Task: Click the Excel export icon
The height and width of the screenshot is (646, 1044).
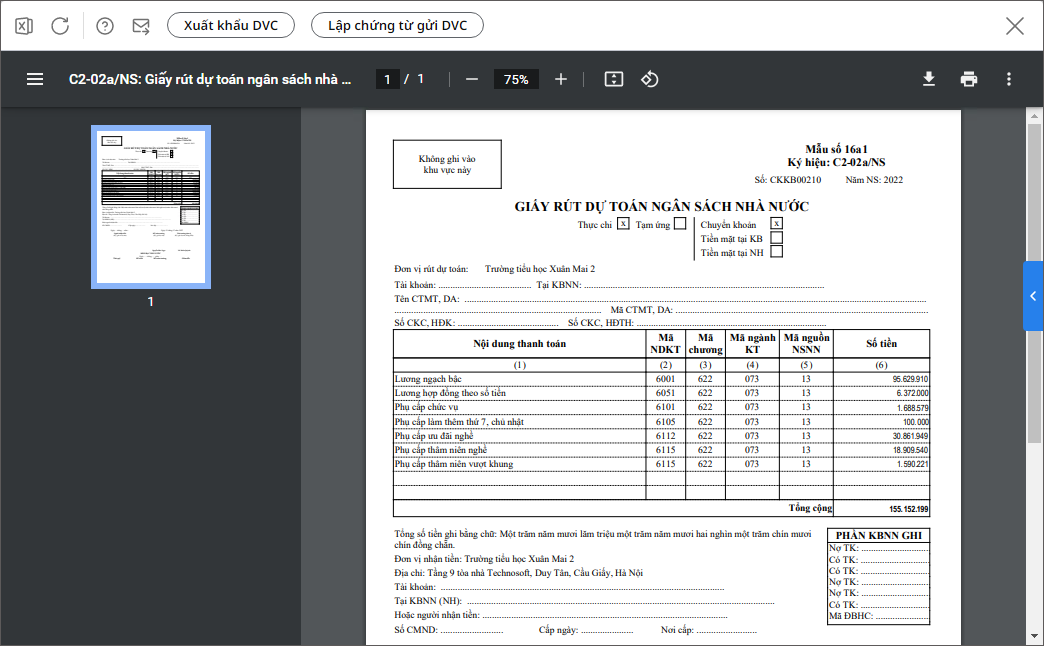Action: [25, 26]
